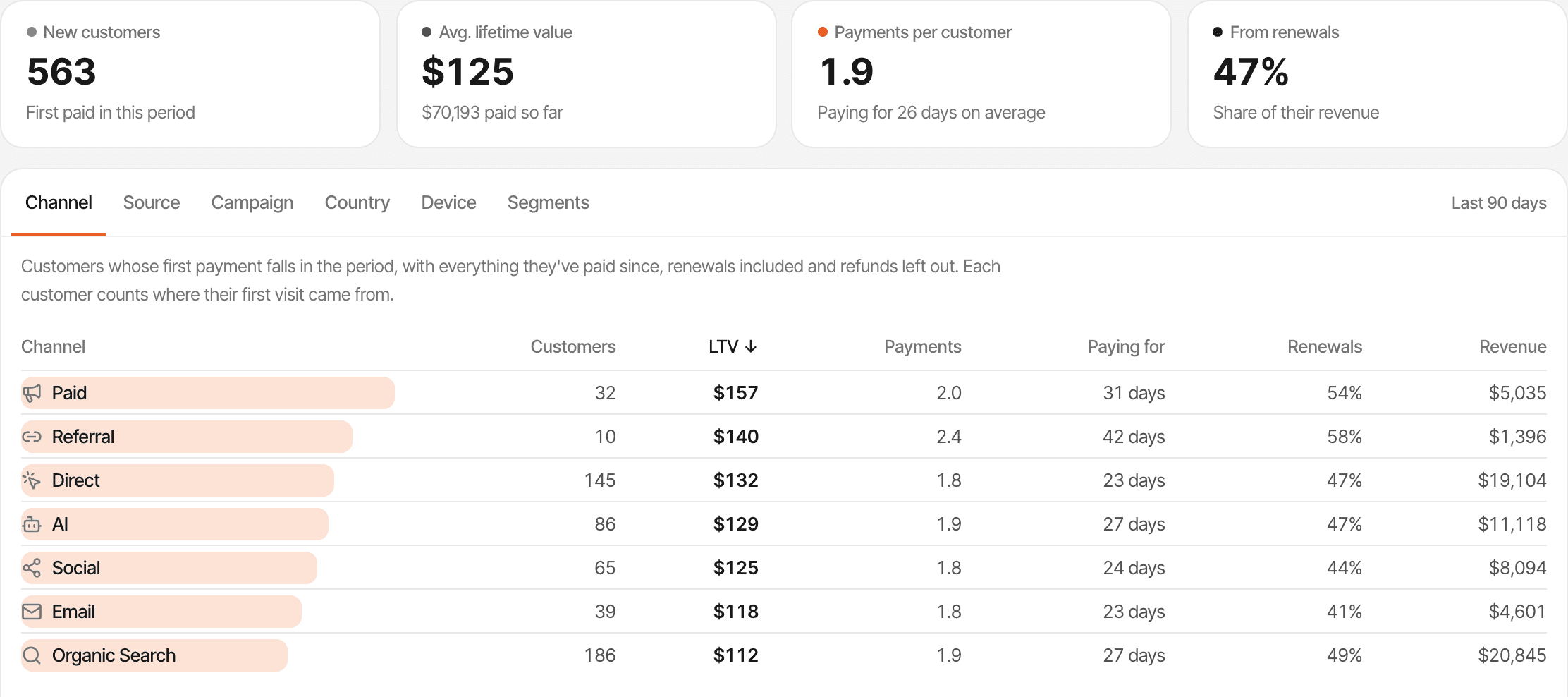The image size is (1568, 697).
Task: Click the Referral channel row label
Action: pos(83,437)
